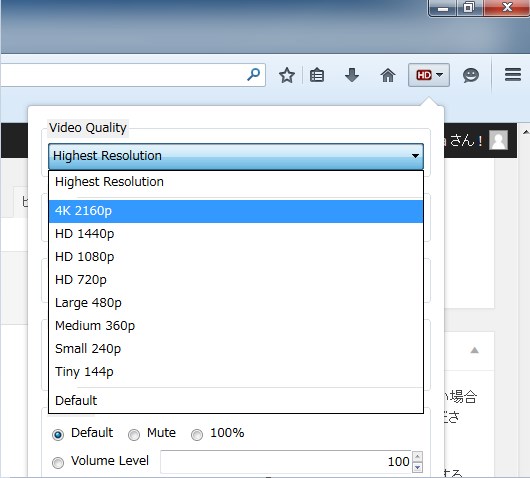Select Default at the list bottom
This screenshot has height=478, width=530.
(x=236, y=401)
